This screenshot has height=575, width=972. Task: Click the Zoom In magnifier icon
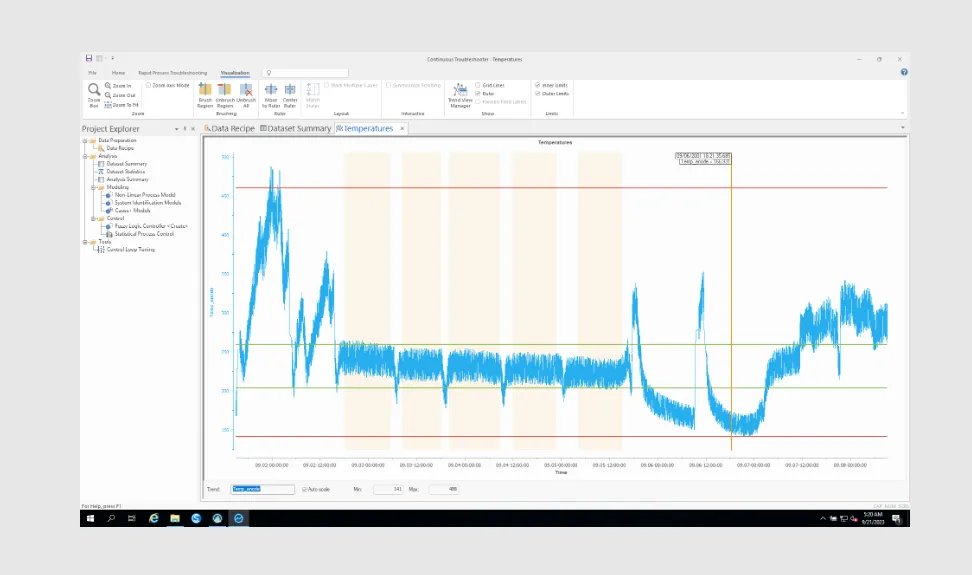click(x=108, y=86)
